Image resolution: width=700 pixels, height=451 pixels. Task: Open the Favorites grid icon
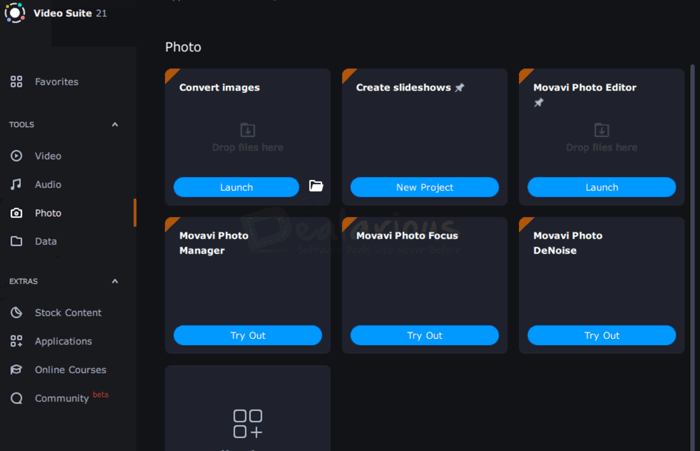(x=17, y=81)
